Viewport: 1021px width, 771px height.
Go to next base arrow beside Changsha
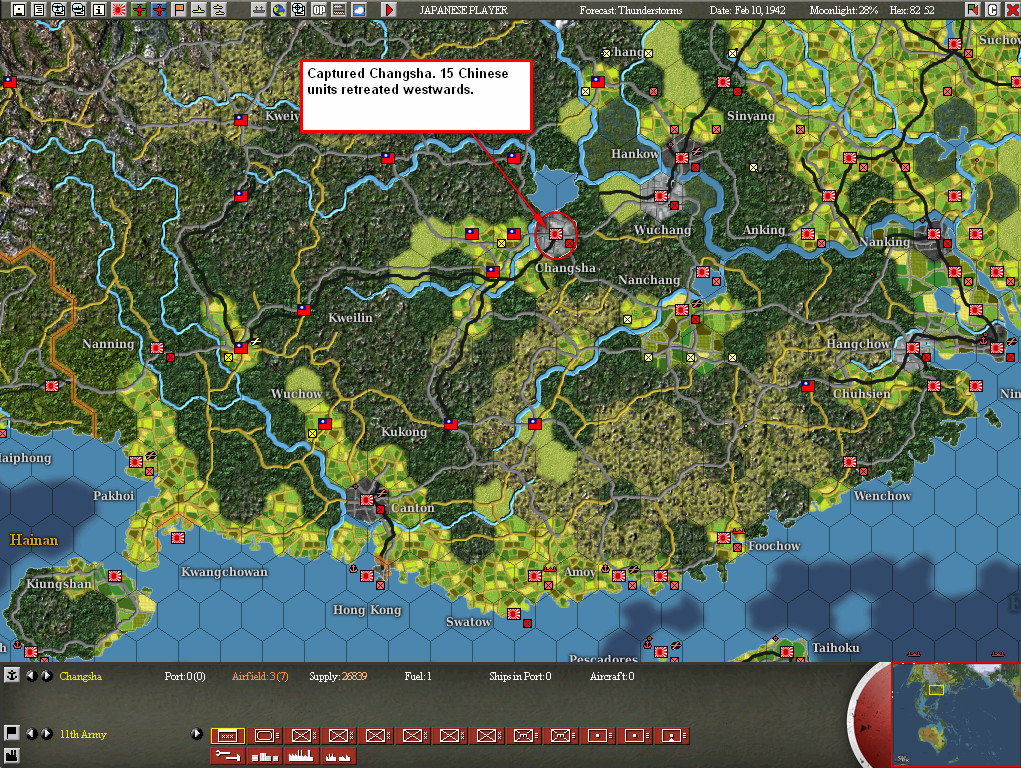click(x=47, y=676)
